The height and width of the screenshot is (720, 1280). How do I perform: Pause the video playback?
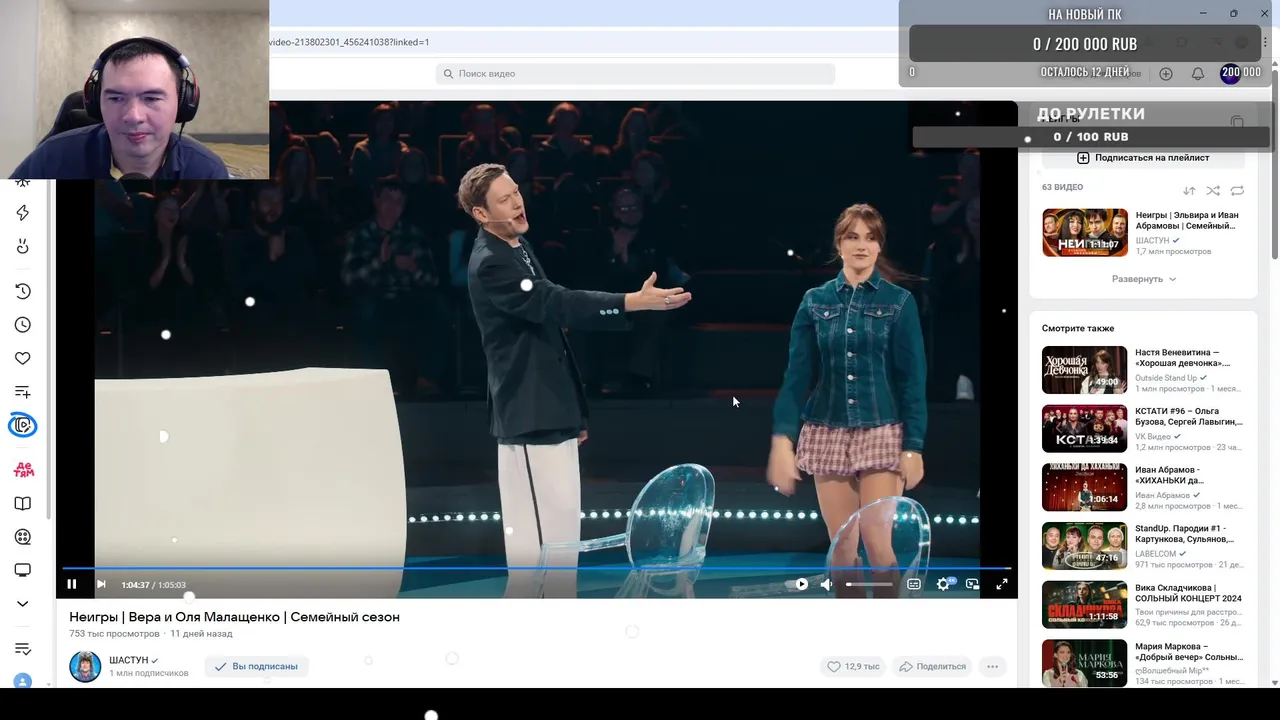click(x=71, y=584)
